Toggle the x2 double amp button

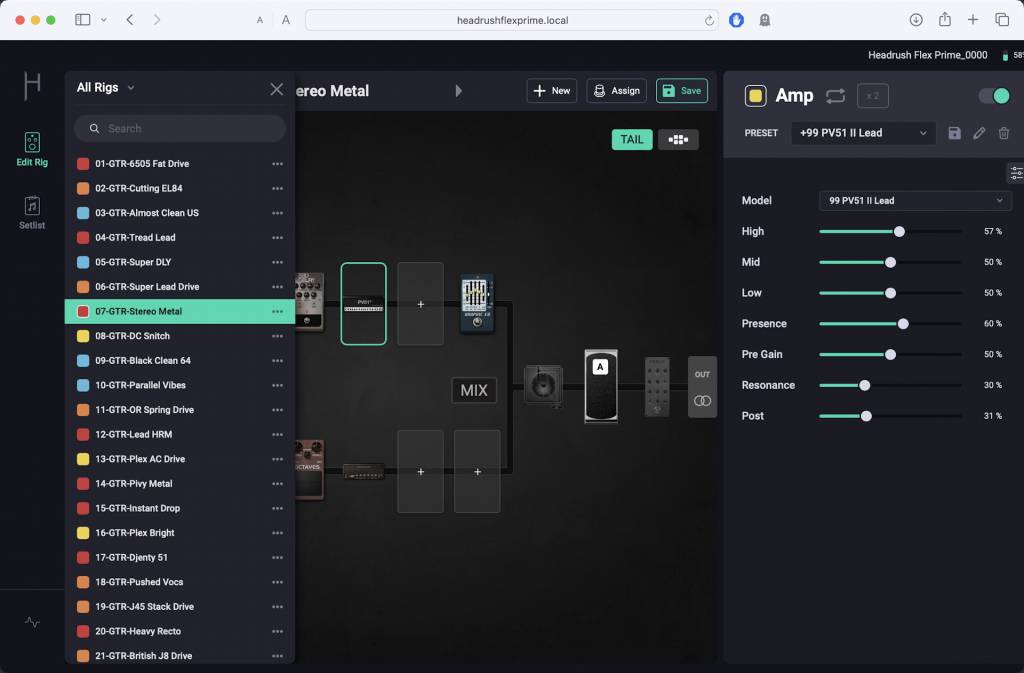(872, 96)
